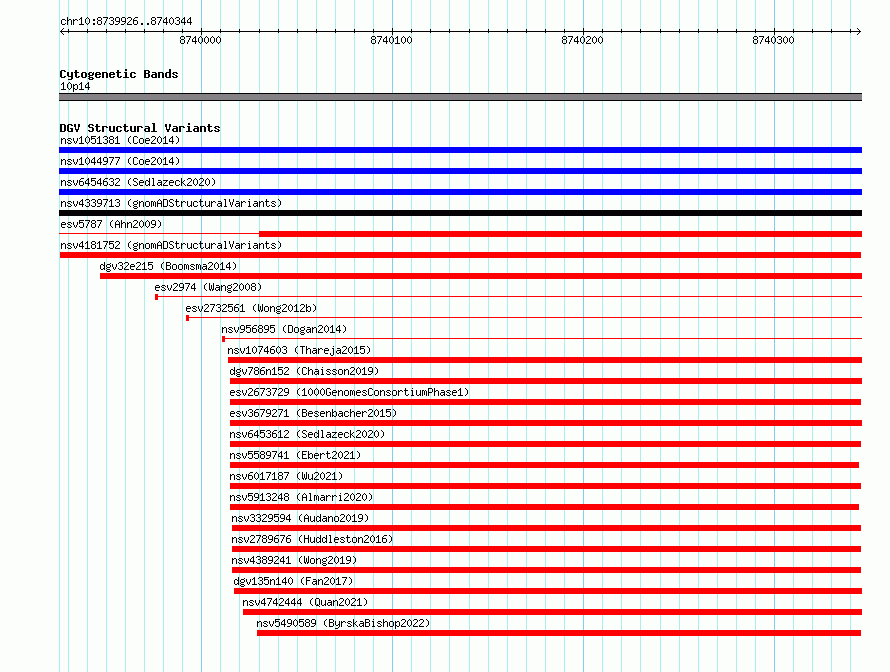
Task: Select variant nsv5913248 (Almarri2020) label
Action: point(301,497)
